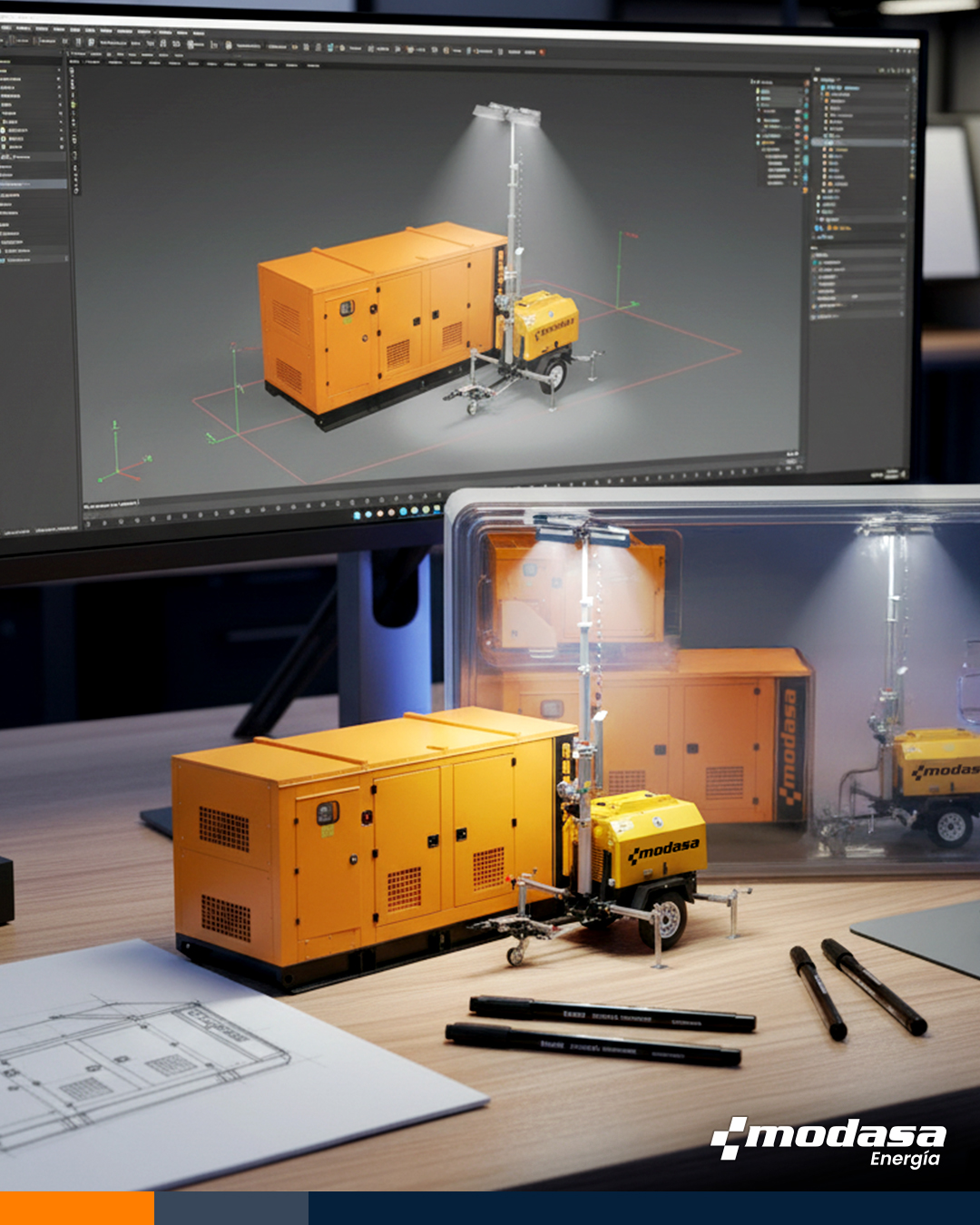
Task: Select the lamp head atop the viewport mast
Action: point(506,113)
